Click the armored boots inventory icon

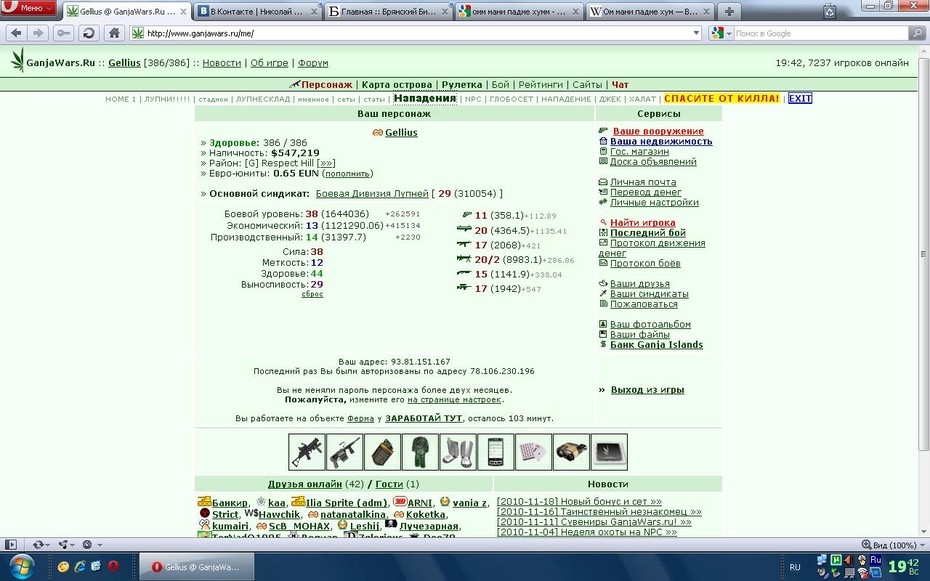pos(458,452)
